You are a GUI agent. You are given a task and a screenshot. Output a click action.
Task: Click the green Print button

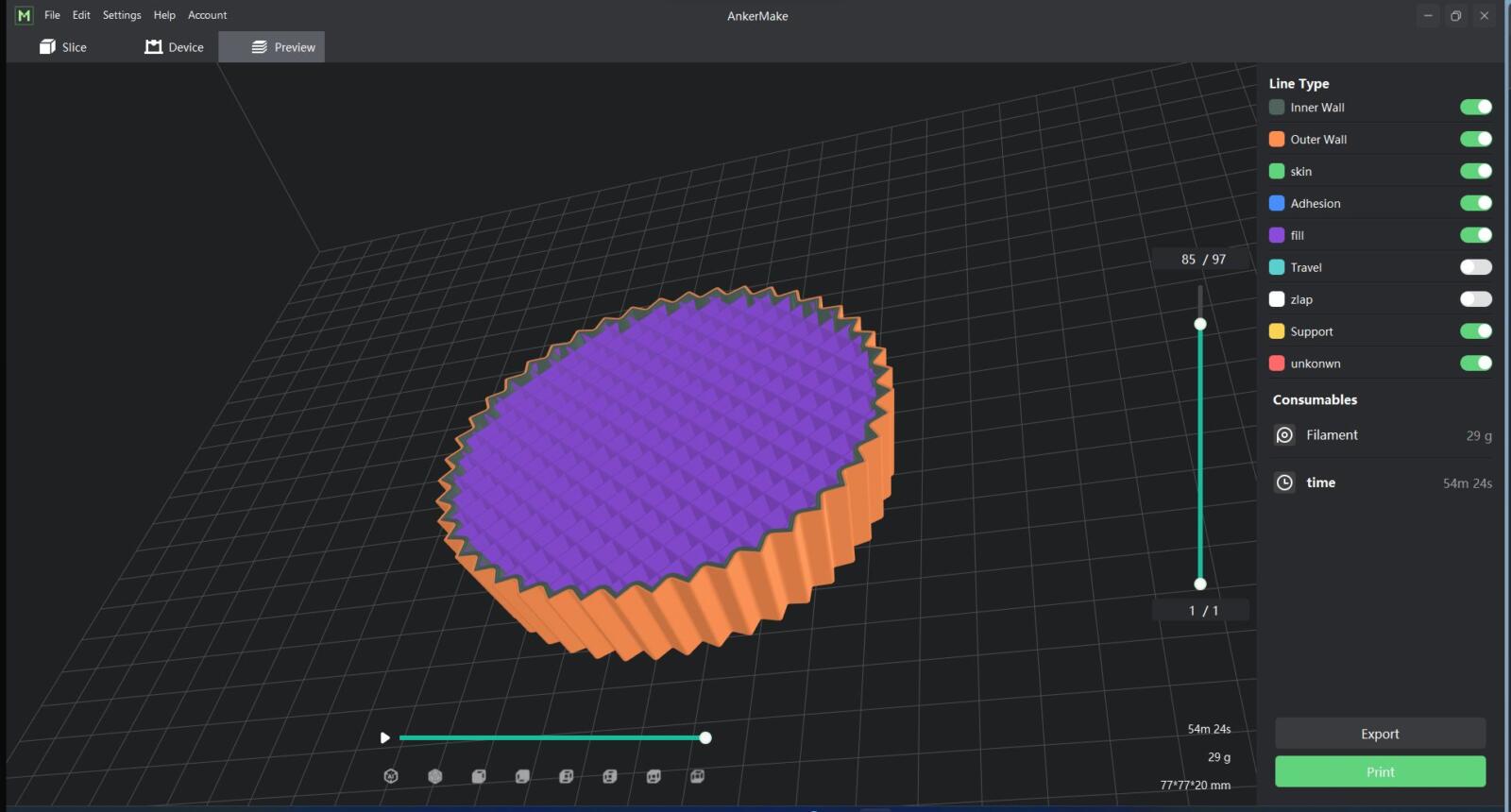[1380, 771]
